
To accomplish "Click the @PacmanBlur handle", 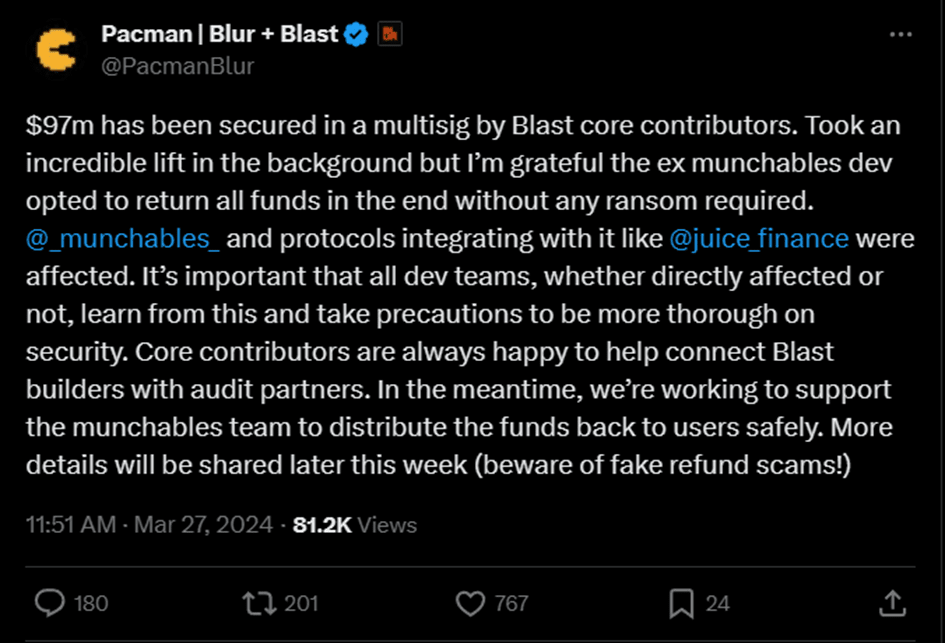I will pos(177,66).
